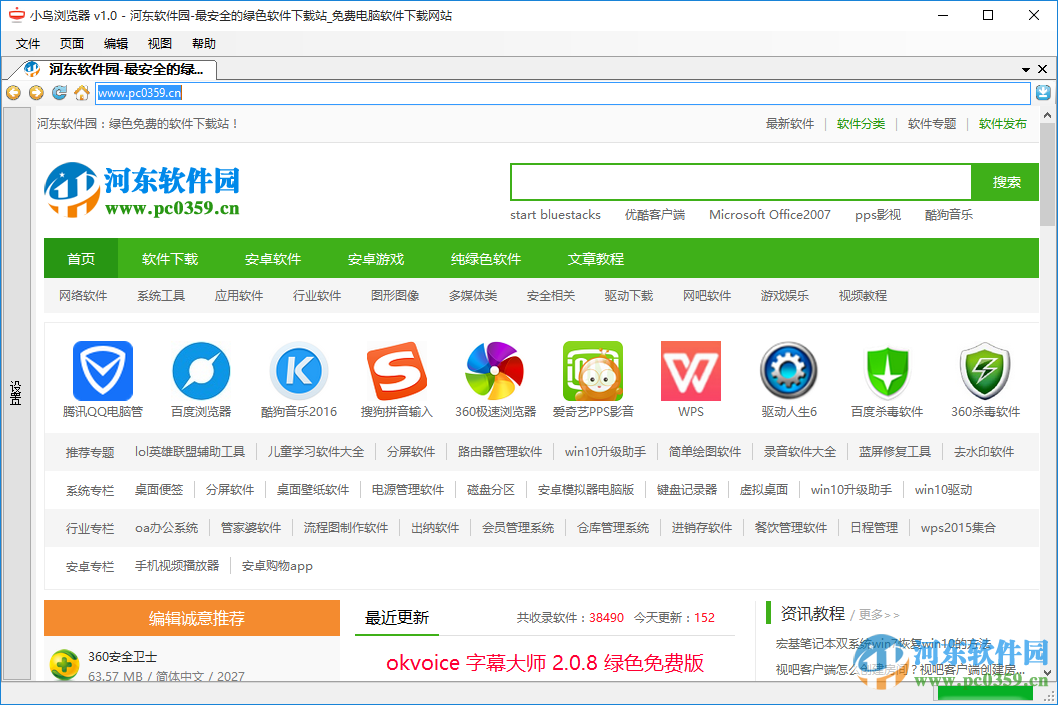Click the refresh page icon
The image size is (1058, 705).
[59, 93]
